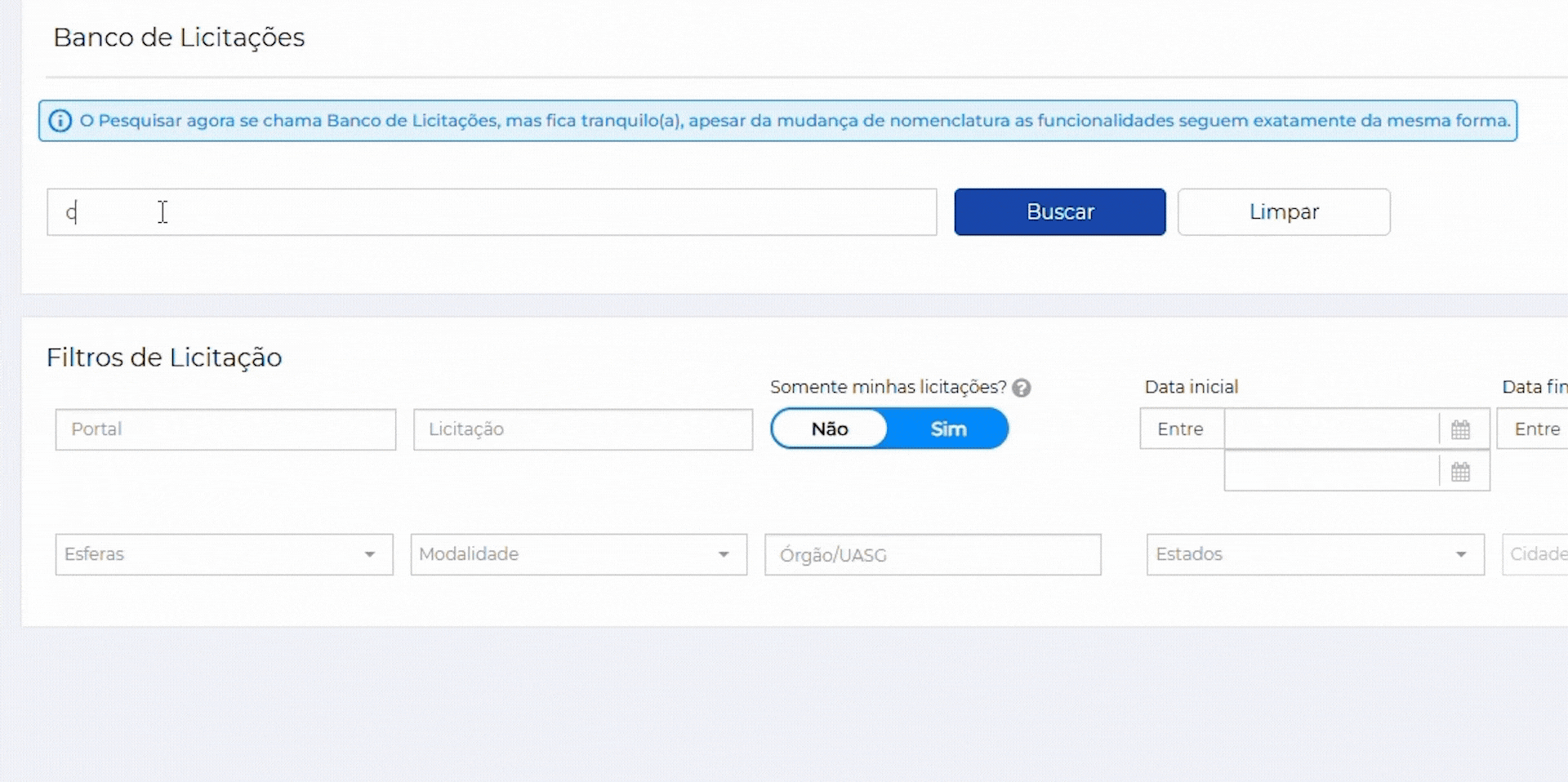
Task: Click the Entre selector under Data inicial
Action: coord(1181,429)
